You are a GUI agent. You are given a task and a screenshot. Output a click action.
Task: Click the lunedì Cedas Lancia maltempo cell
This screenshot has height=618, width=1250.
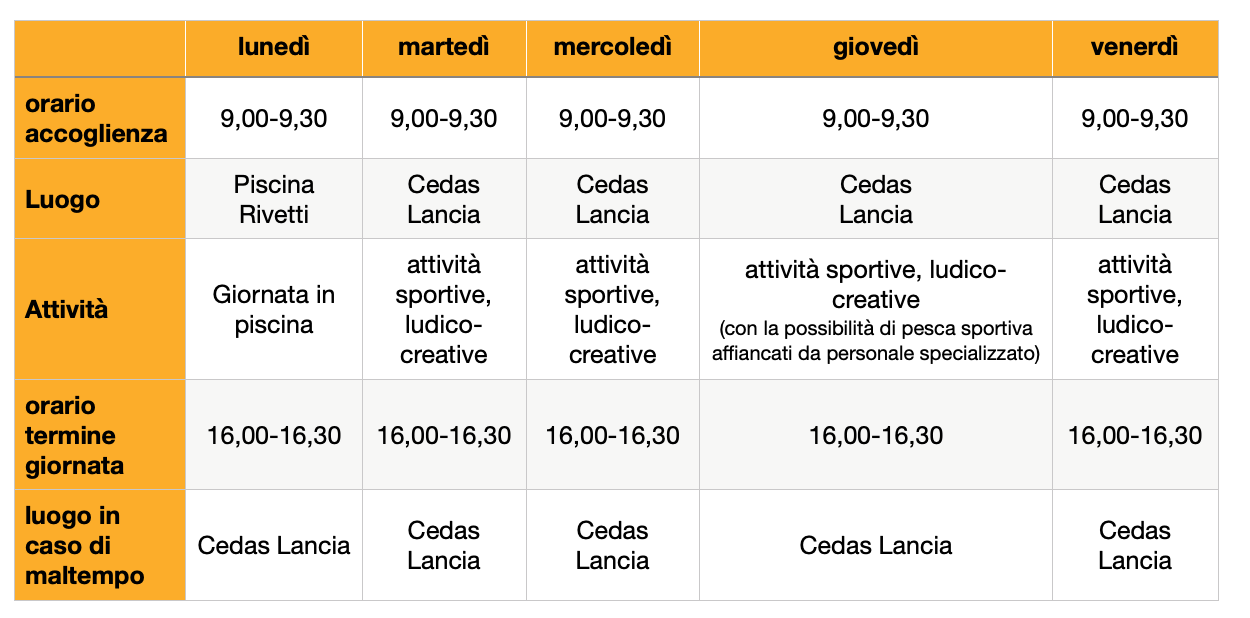pos(274,545)
